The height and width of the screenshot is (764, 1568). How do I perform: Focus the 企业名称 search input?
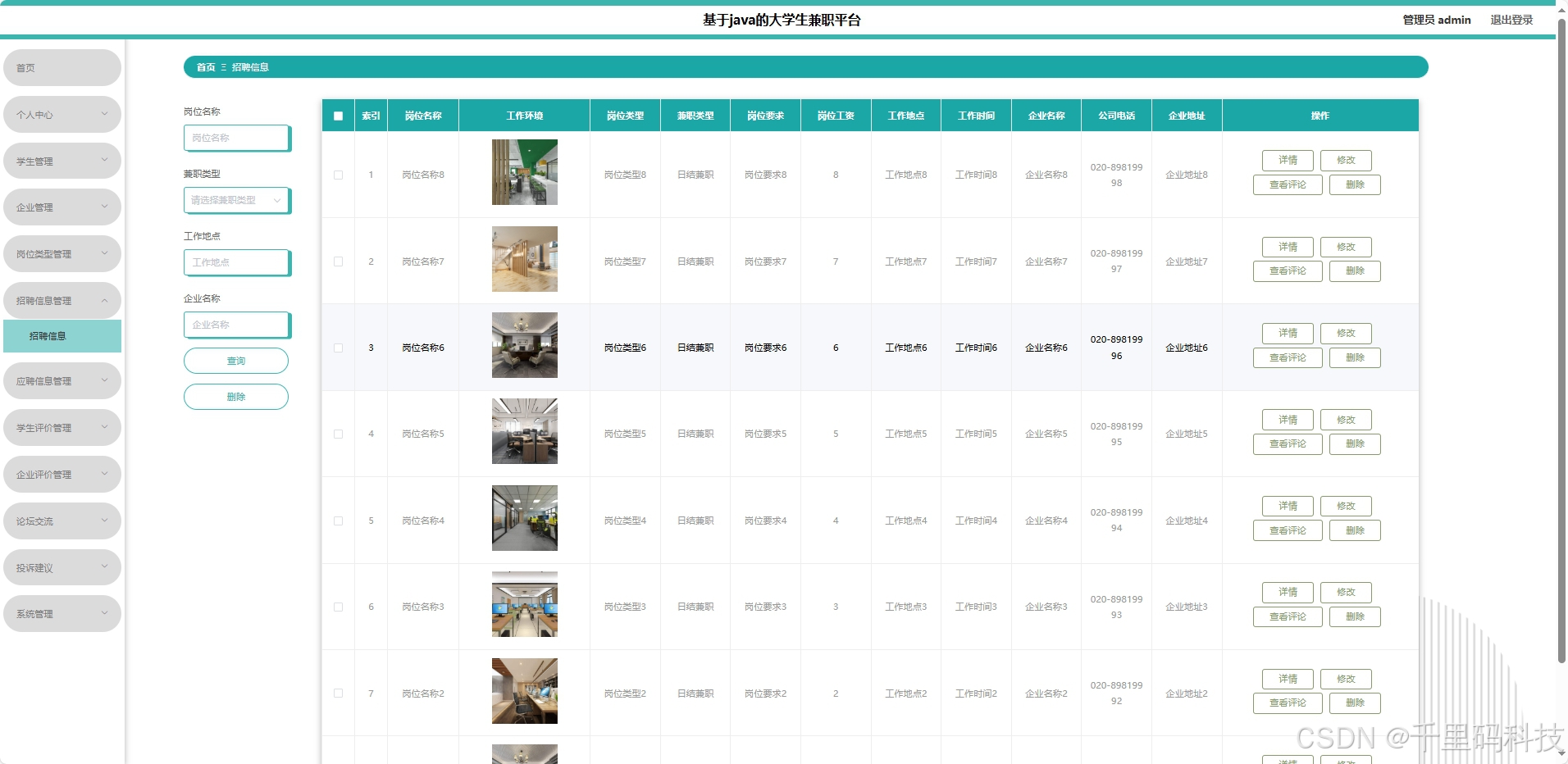point(236,325)
